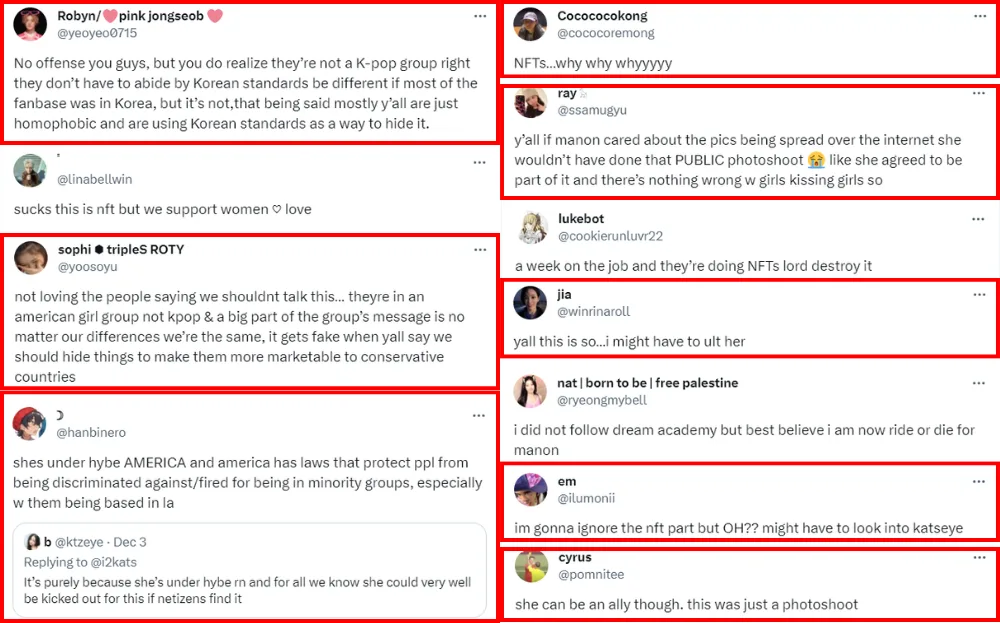Expand the options menu on @hanbinero's tweet
Image resolution: width=1000 pixels, height=623 pixels.
[478, 415]
